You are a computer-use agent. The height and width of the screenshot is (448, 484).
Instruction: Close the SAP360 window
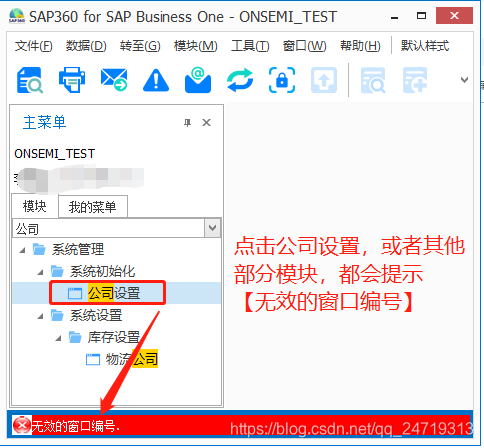454,16
